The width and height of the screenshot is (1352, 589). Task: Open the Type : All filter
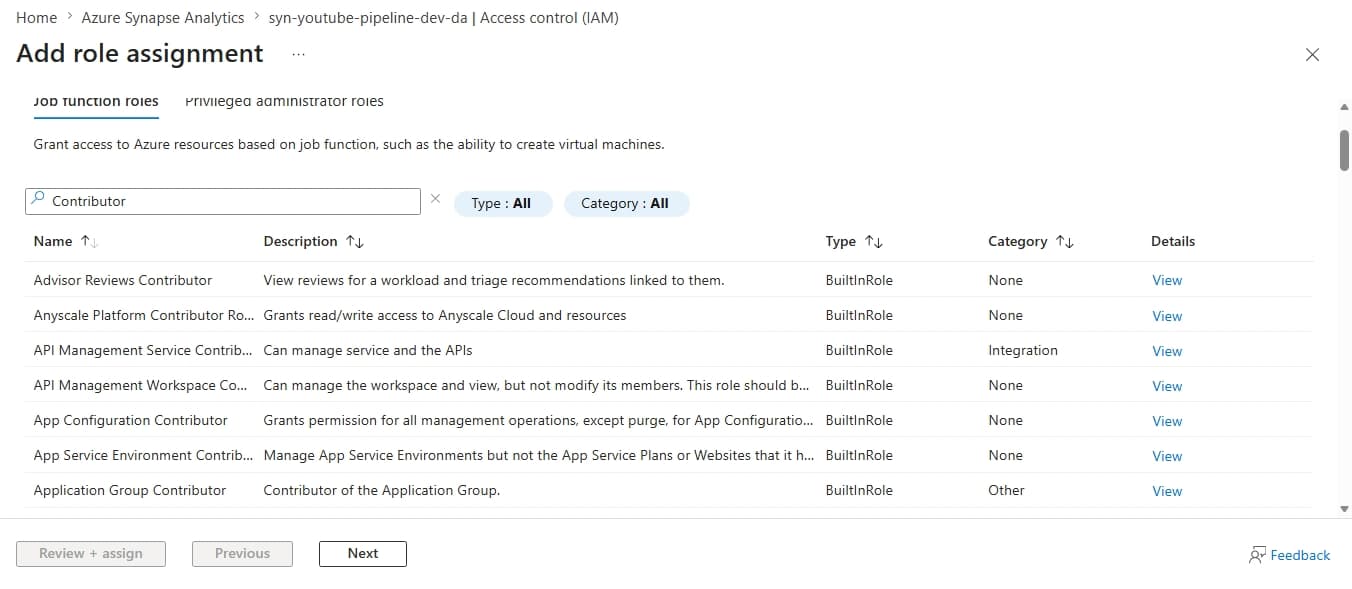[x=503, y=203]
